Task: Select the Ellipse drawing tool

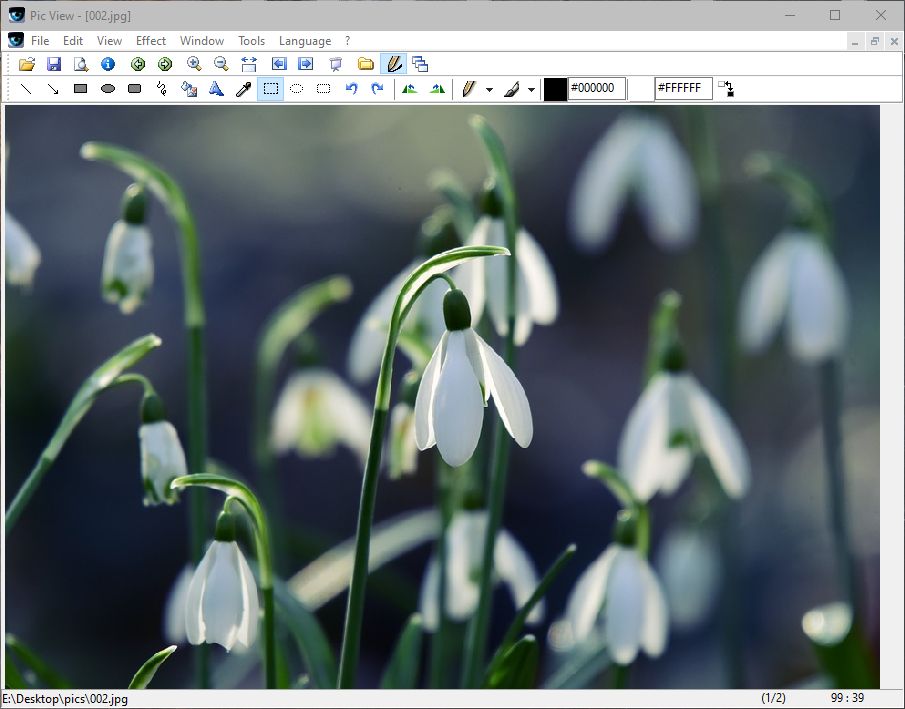Action: point(108,88)
